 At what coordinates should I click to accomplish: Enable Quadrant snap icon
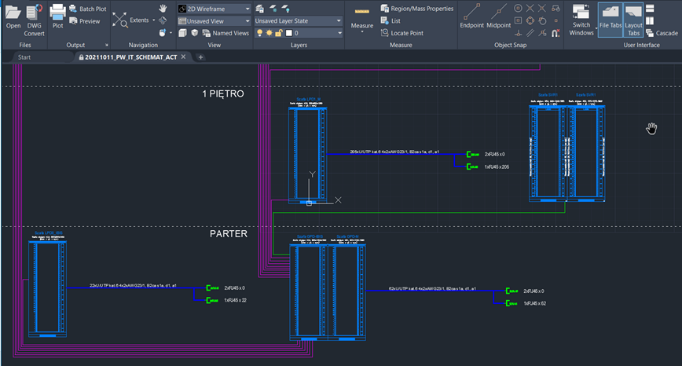tap(530, 20)
